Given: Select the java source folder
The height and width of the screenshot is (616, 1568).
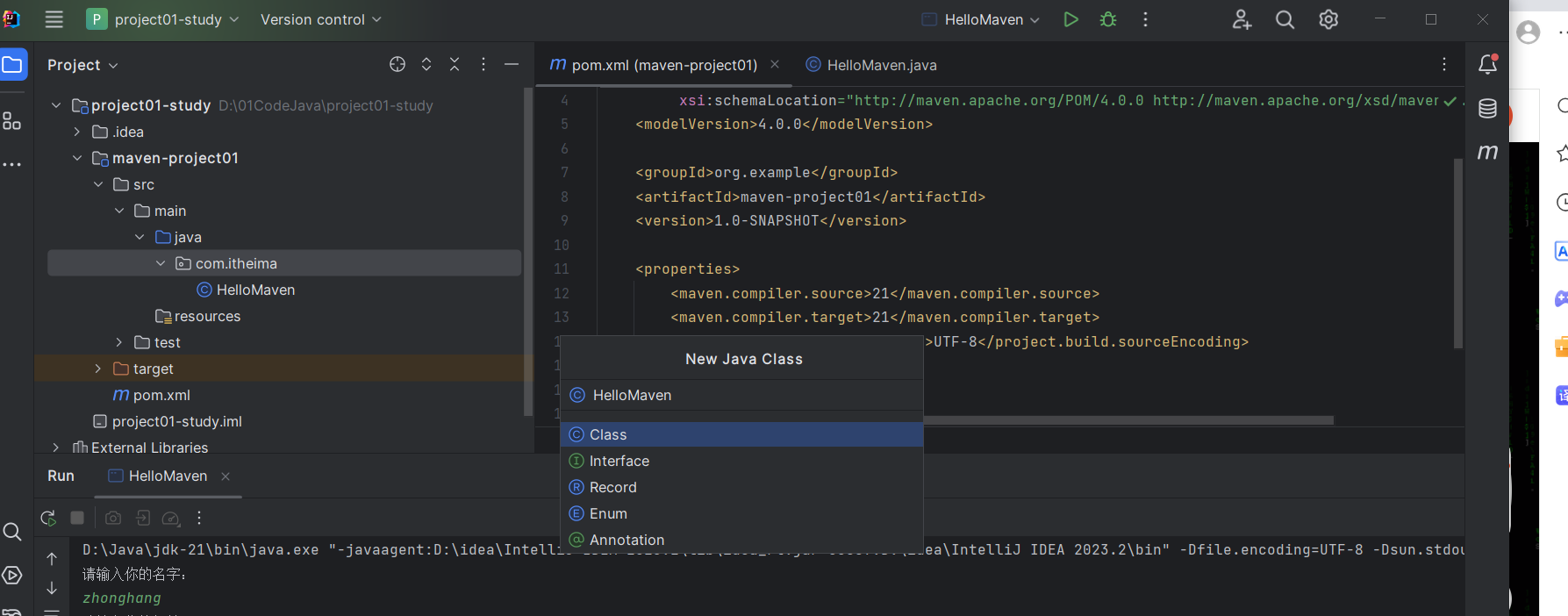Looking at the screenshot, I should tap(179, 237).
